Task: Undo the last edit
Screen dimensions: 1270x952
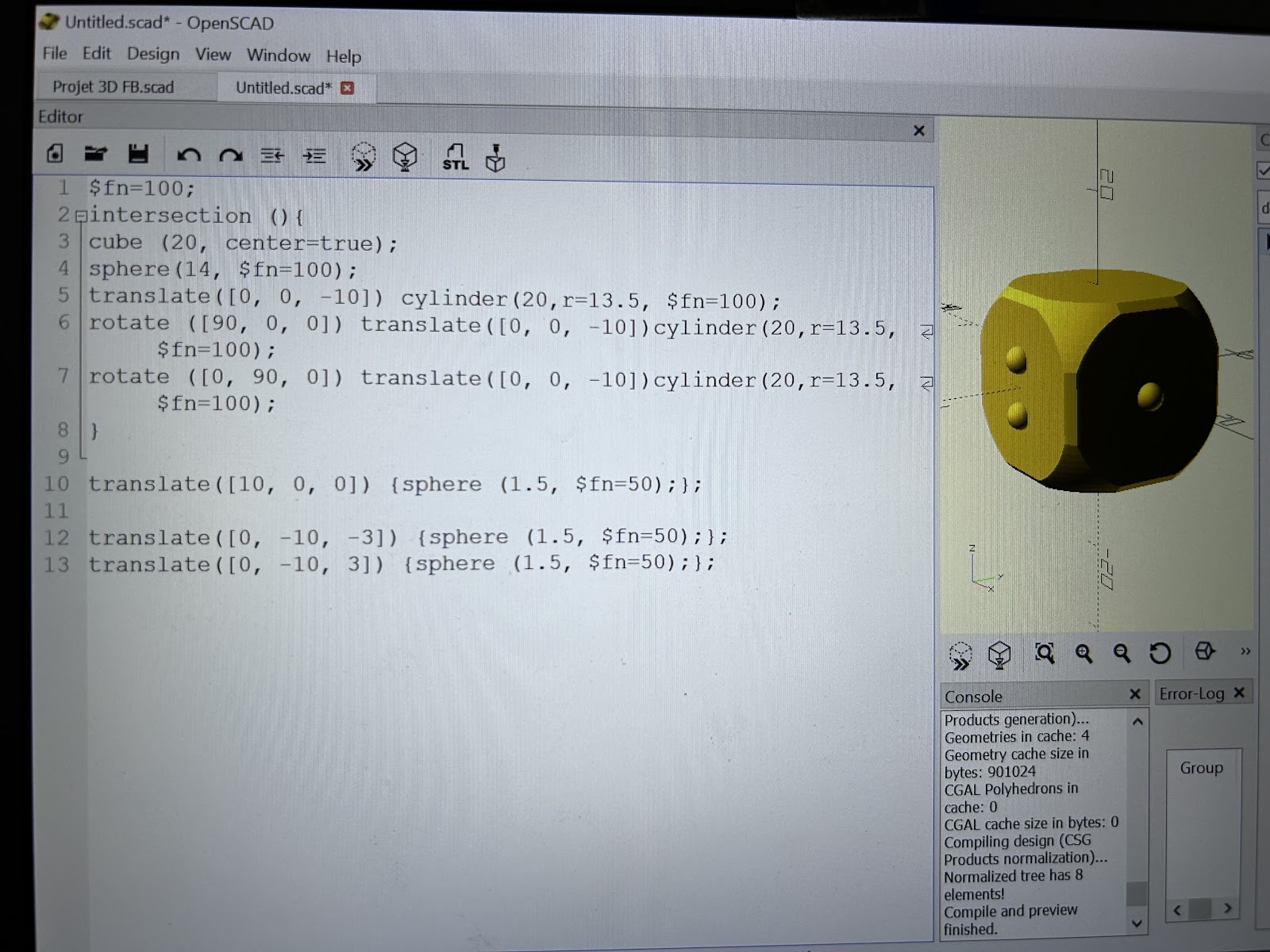Action: pyautogui.click(x=188, y=155)
